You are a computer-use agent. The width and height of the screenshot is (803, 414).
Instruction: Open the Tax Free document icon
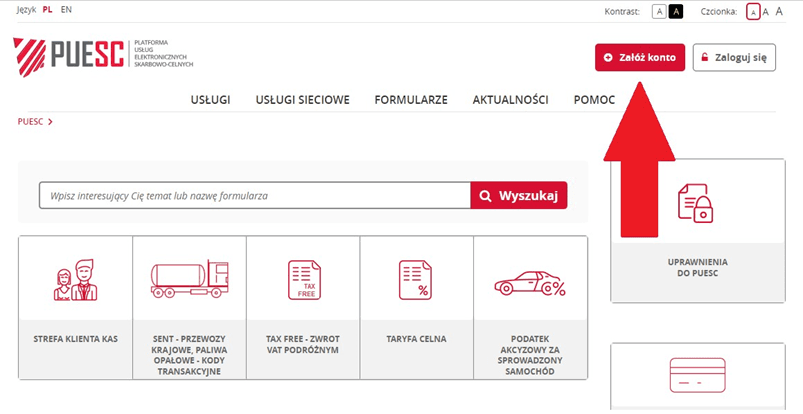[x=303, y=279]
